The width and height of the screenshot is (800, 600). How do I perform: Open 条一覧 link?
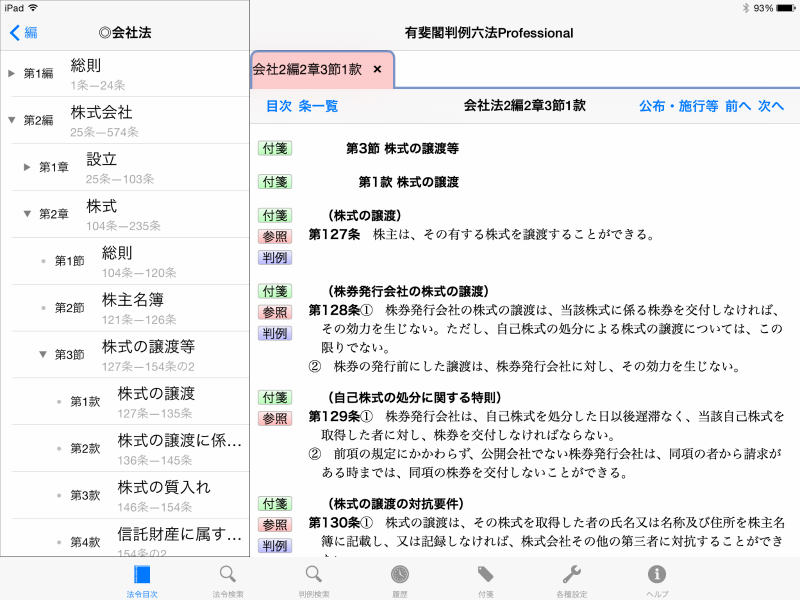tap(318, 106)
